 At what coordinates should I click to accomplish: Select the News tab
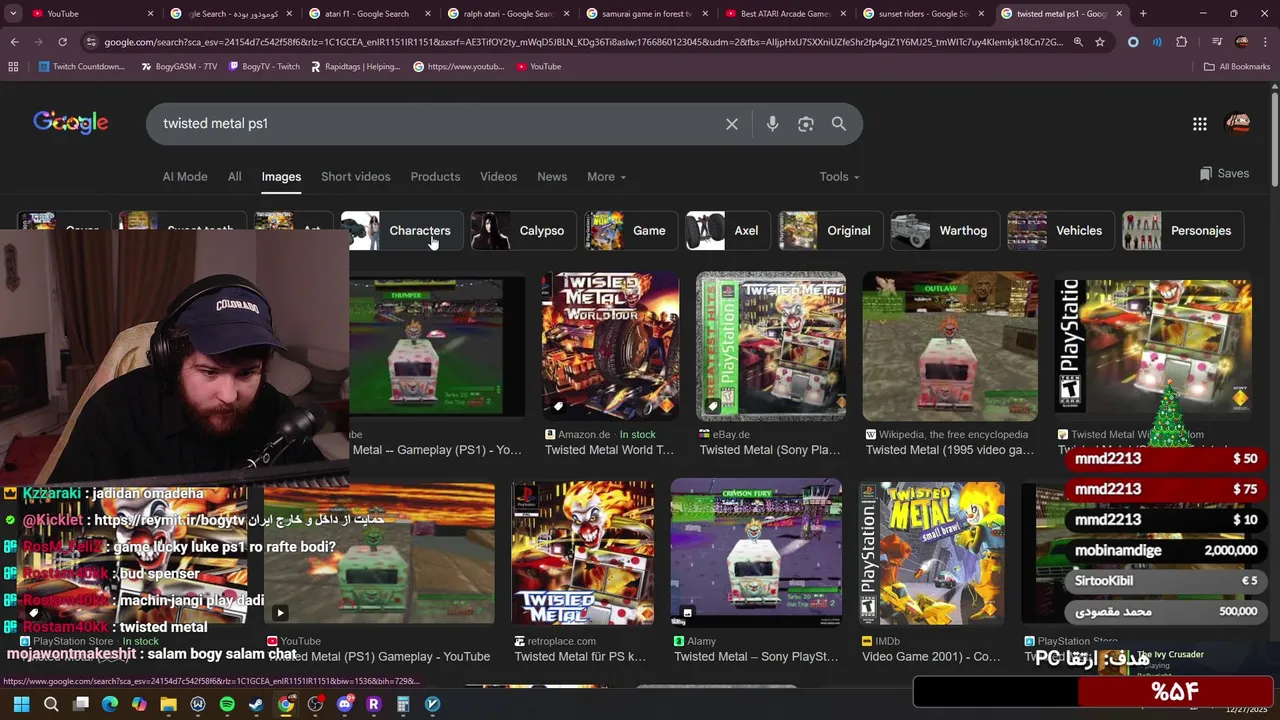coord(552,177)
